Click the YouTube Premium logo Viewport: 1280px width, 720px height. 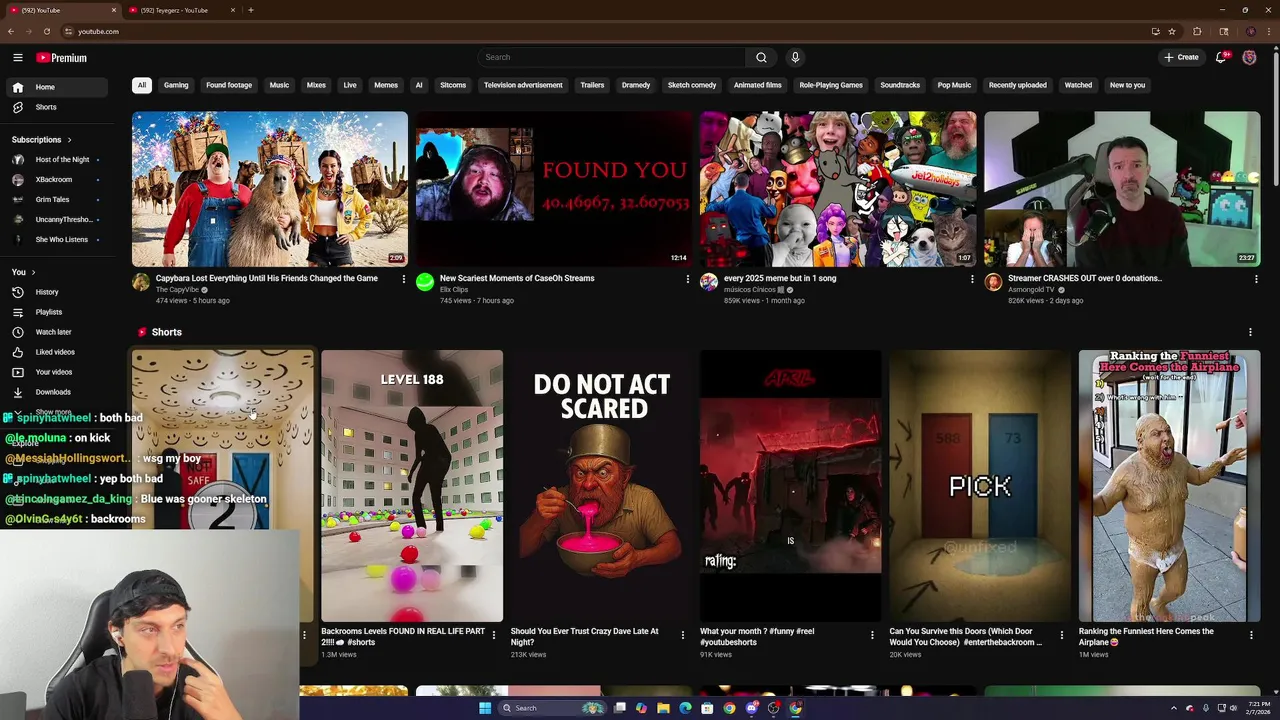pyautogui.click(x=62, y=58)
